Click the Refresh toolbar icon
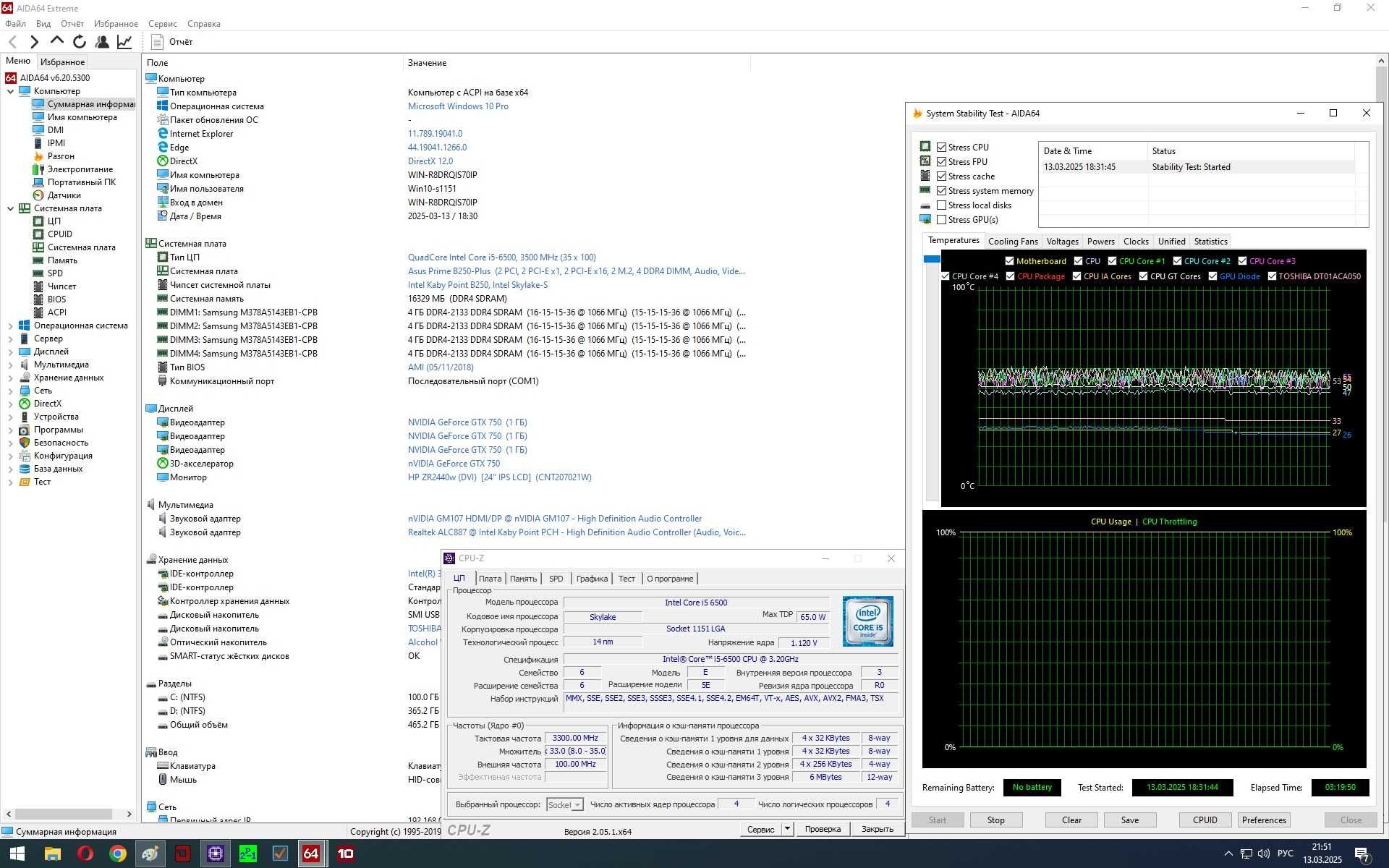This screenshot has width=1389, height=868. coord(80,42)
